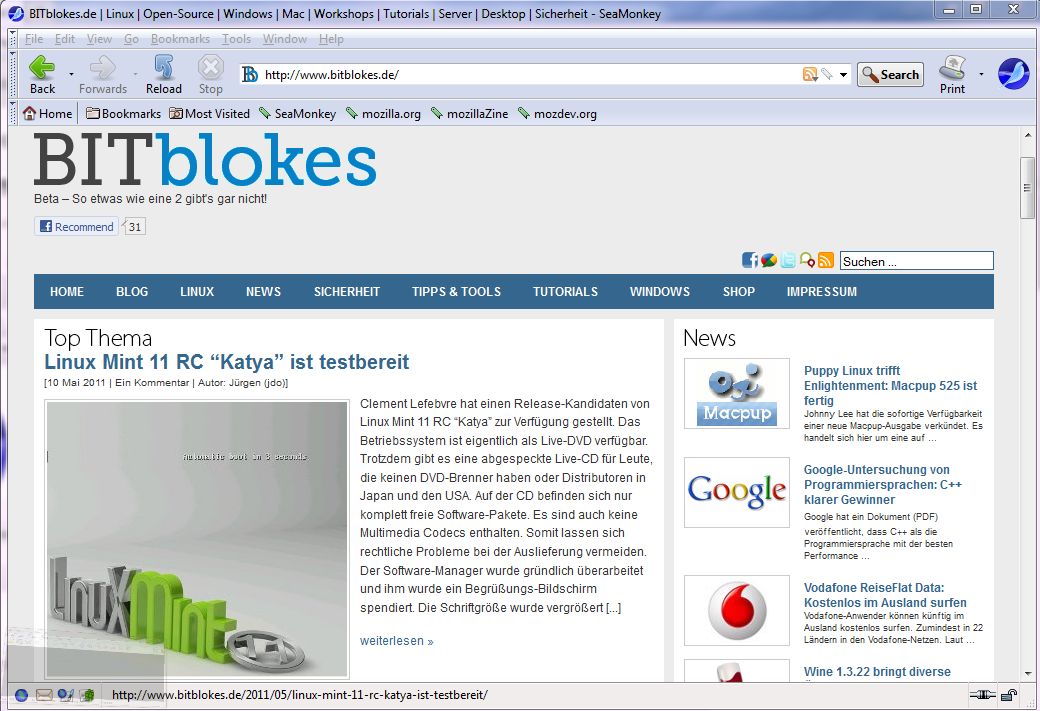The image size is (1040, 711).
Task: Click the BITblokes site favicon in location bar
Action: point(249,74)
